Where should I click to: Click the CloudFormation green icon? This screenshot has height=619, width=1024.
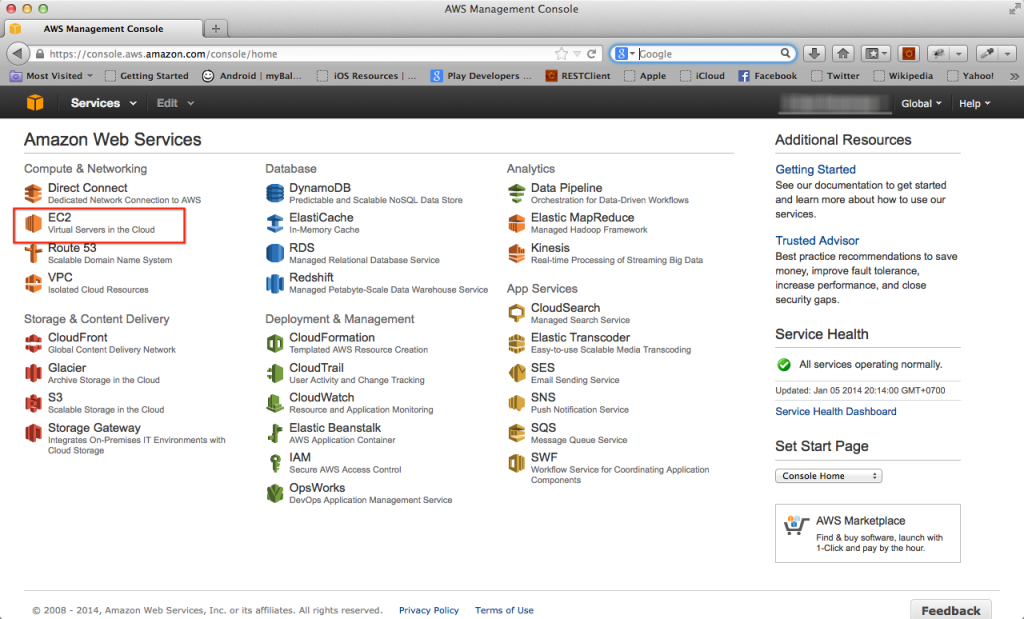tap(275, 343)
